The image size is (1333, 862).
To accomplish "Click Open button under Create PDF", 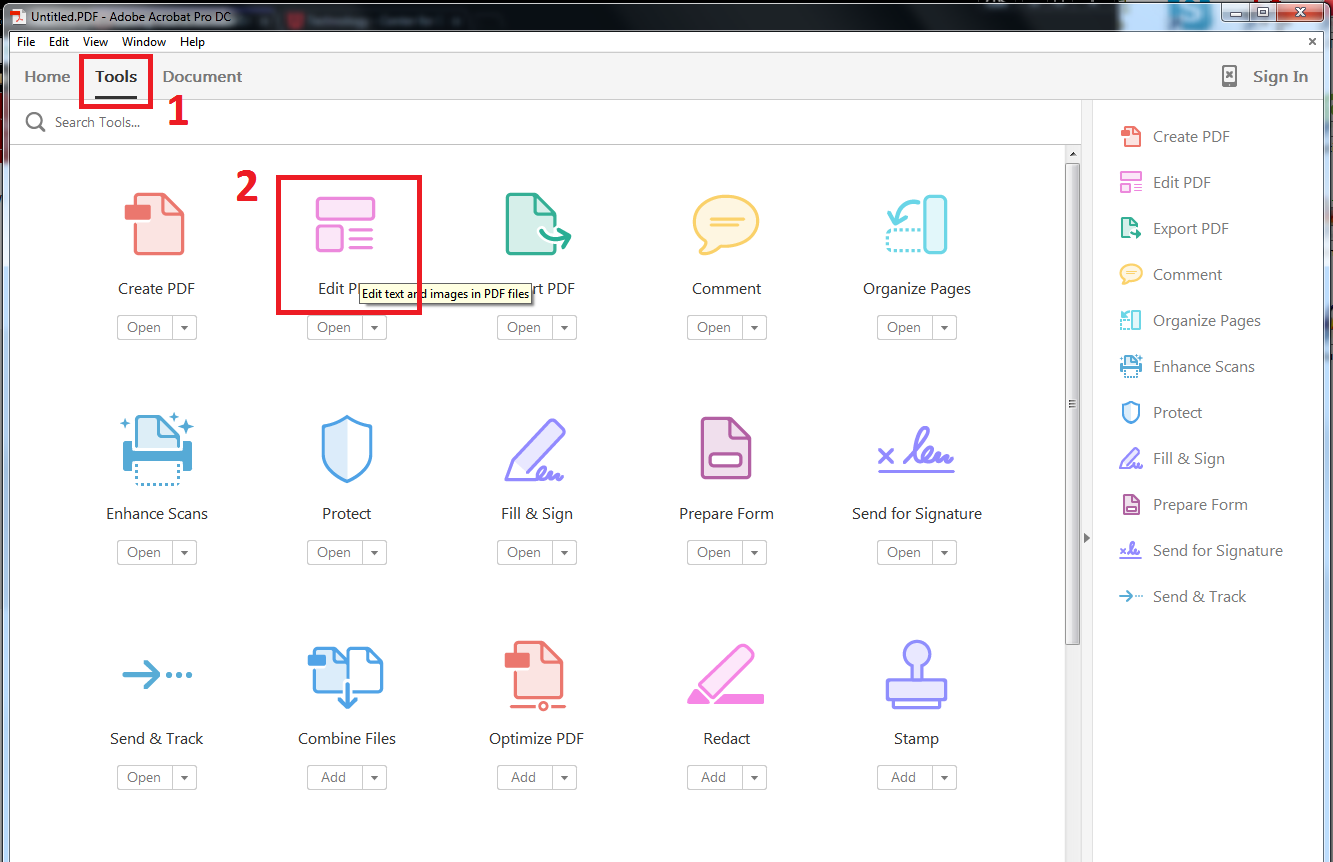I will 145,328.
